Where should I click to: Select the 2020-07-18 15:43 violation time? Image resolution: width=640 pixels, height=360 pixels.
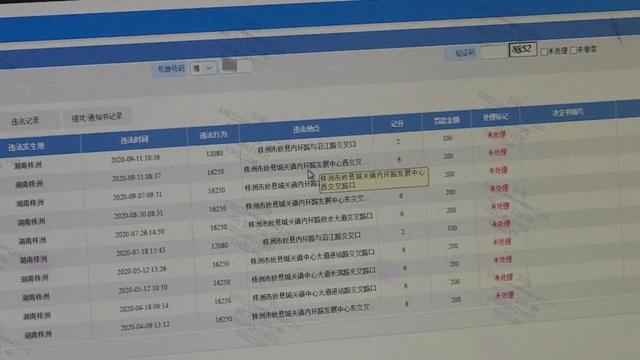click(x=141, y=252)
